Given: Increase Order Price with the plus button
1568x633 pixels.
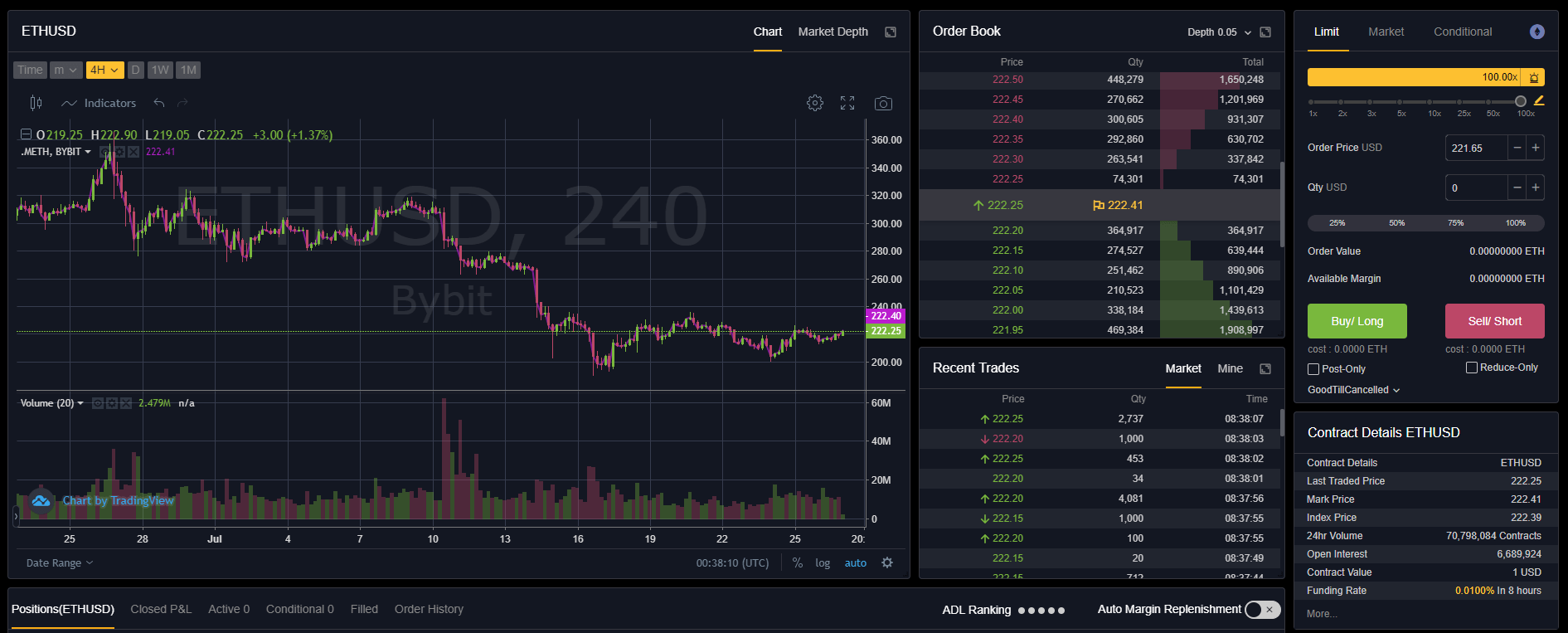Looking at the screenshot, I should (1536, 148).
